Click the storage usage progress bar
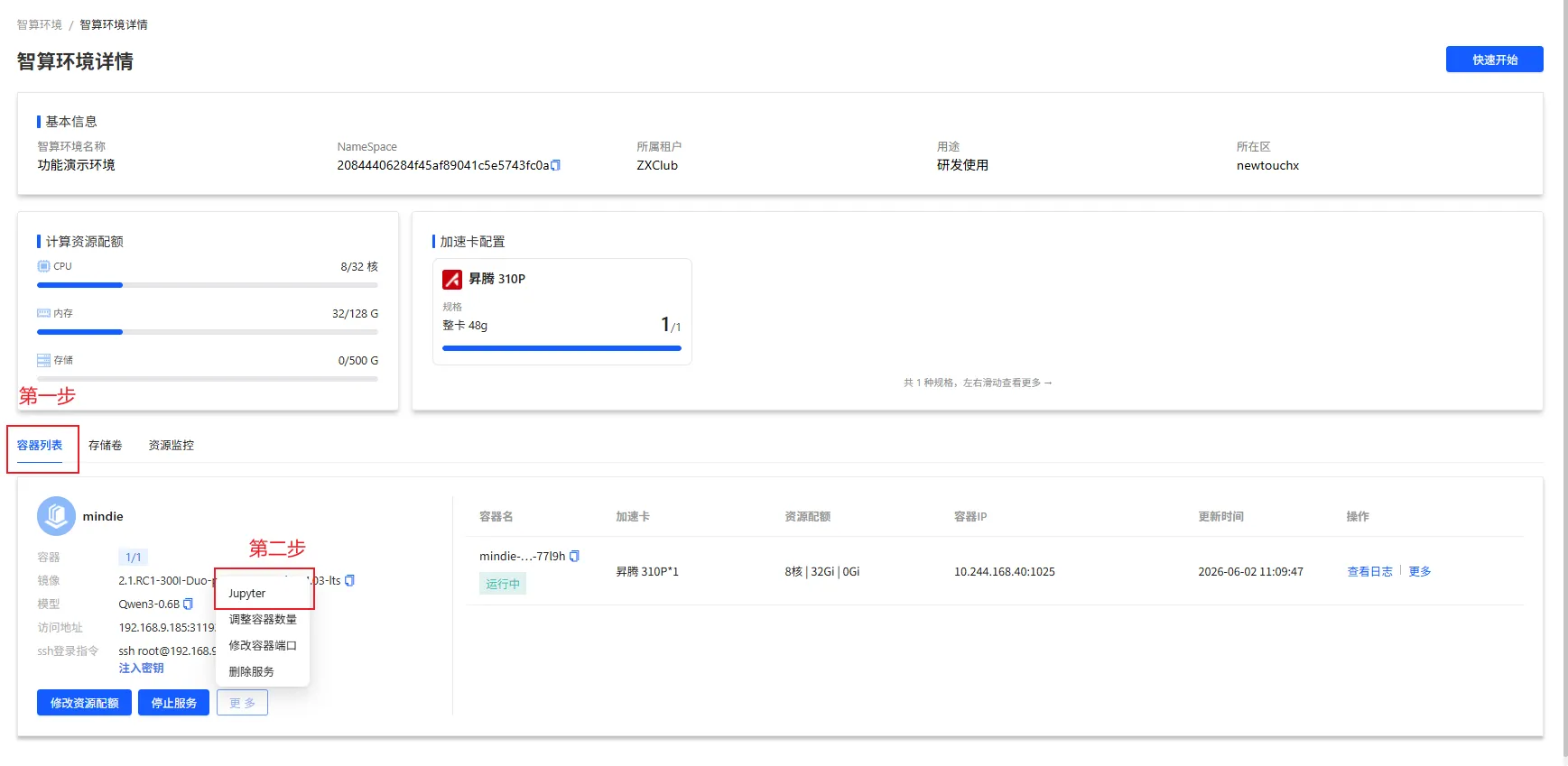 pyautogui.click(x=208, y=379)
